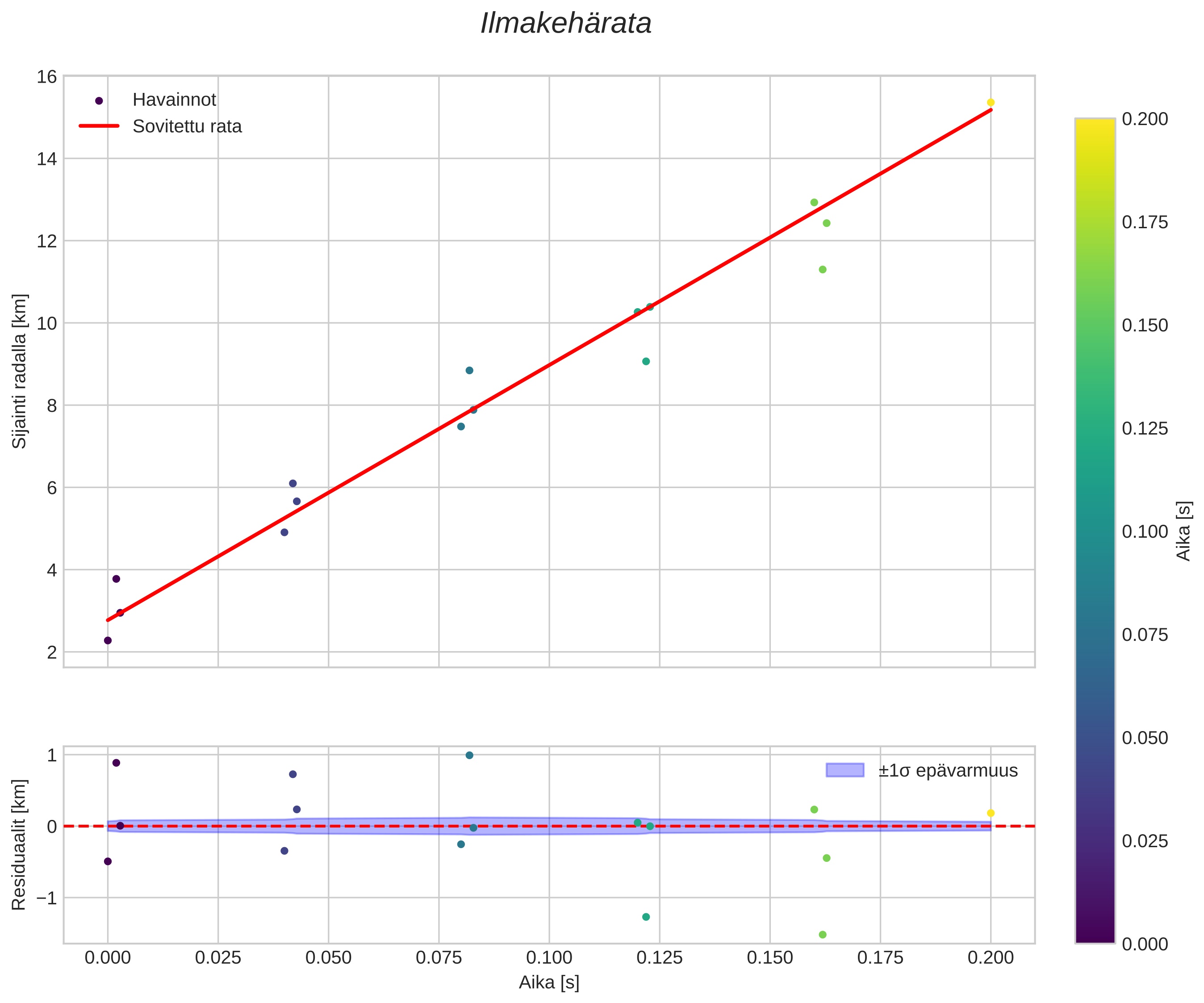Click the Sovitettu rata legend line
The image size is (1204, 1003).
pyautogui.click(x=99, y=126)
